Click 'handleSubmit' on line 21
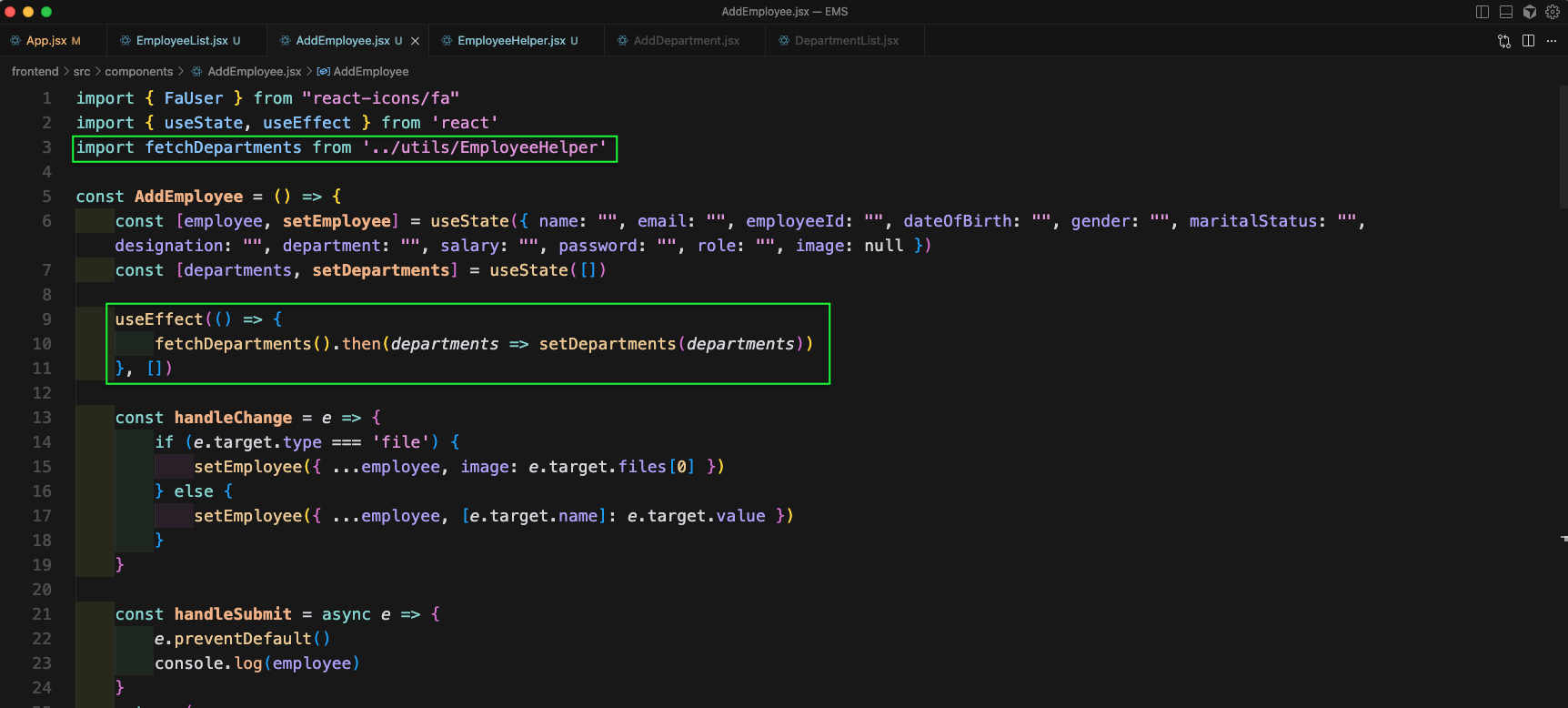The image size is (1568, 708). tap(233, 614)
